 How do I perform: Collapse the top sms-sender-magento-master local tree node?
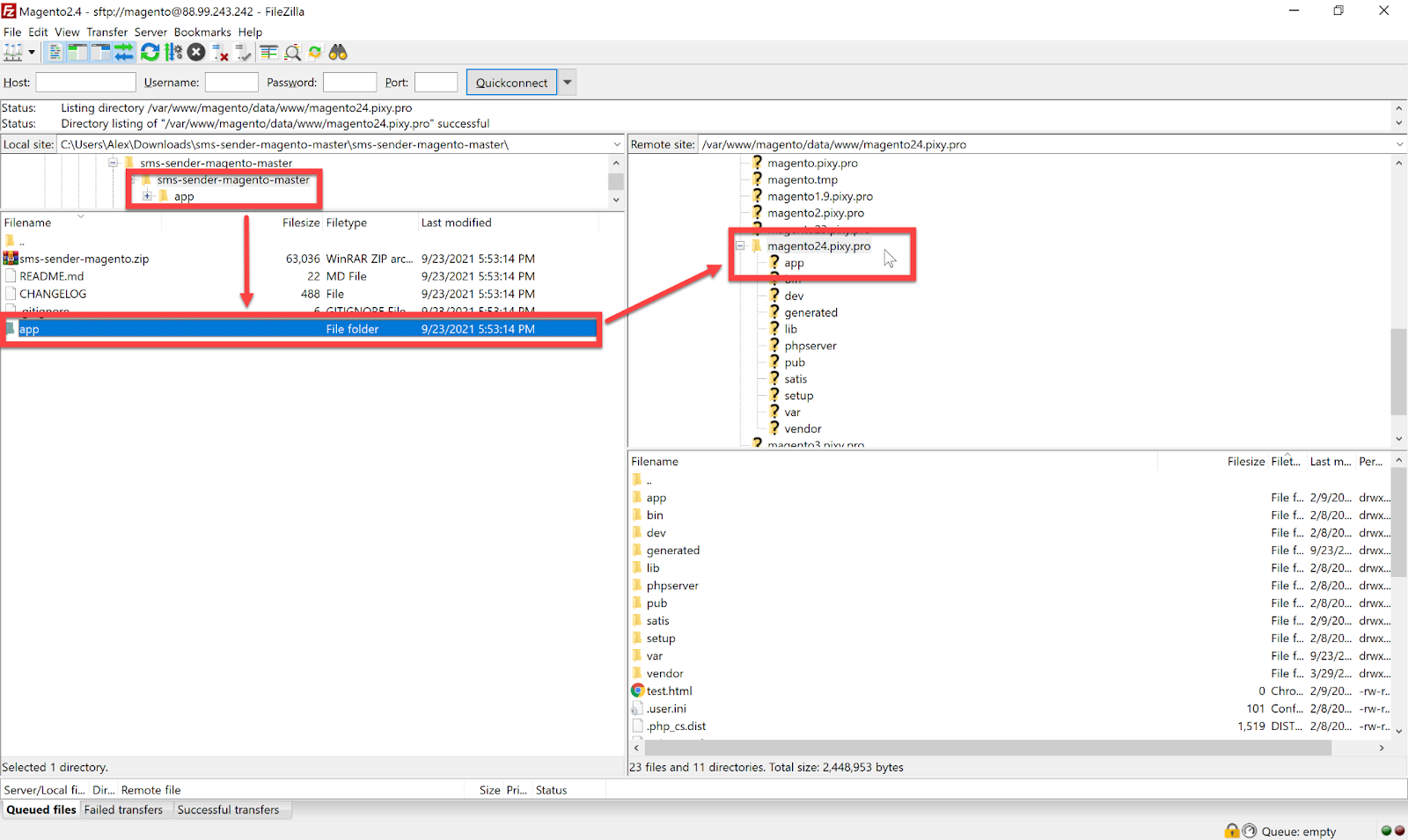[113, 163]
